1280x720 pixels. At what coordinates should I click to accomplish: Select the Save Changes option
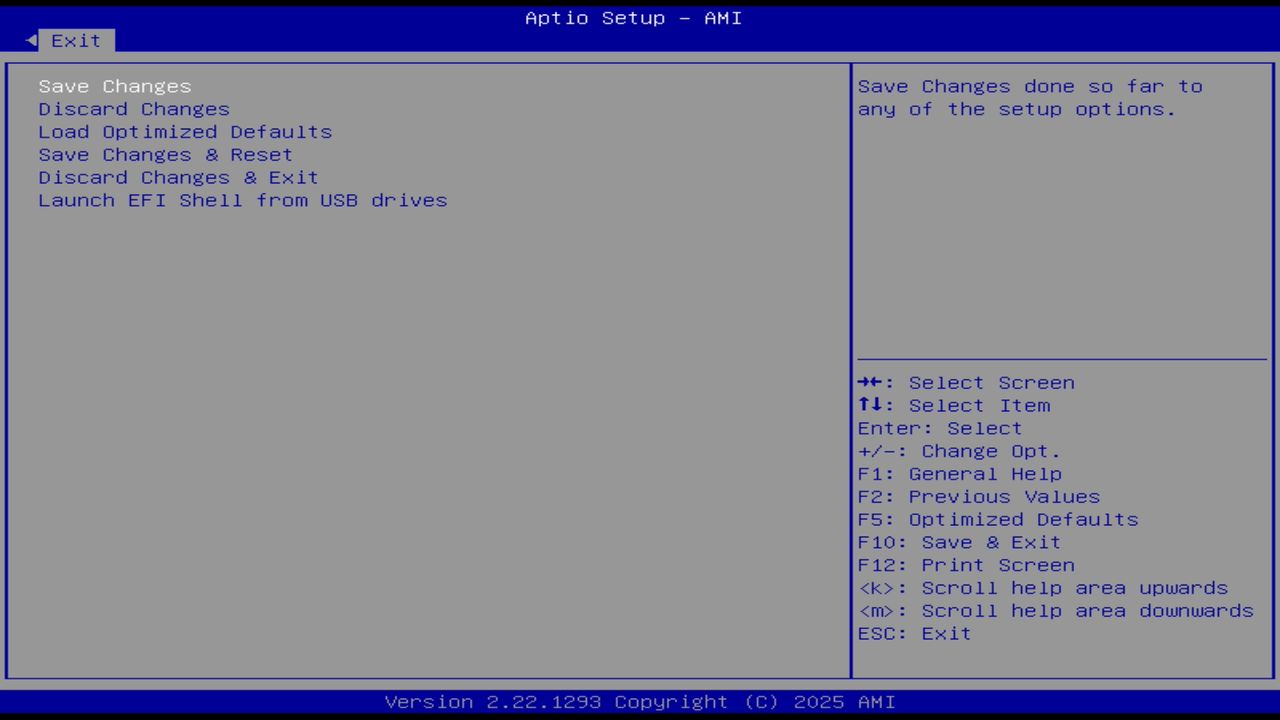pyautogui.click(x=114, y=86)
